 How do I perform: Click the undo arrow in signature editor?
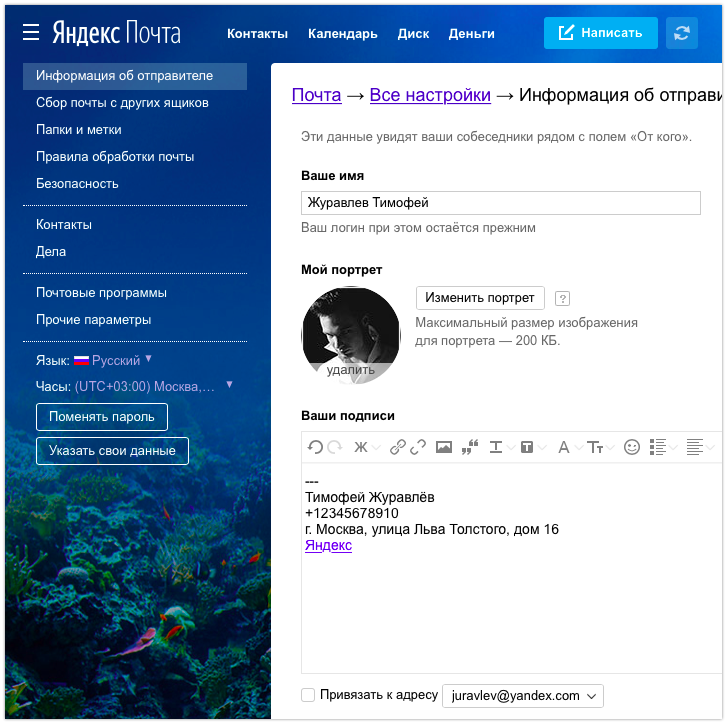click(x=315, y=447)
